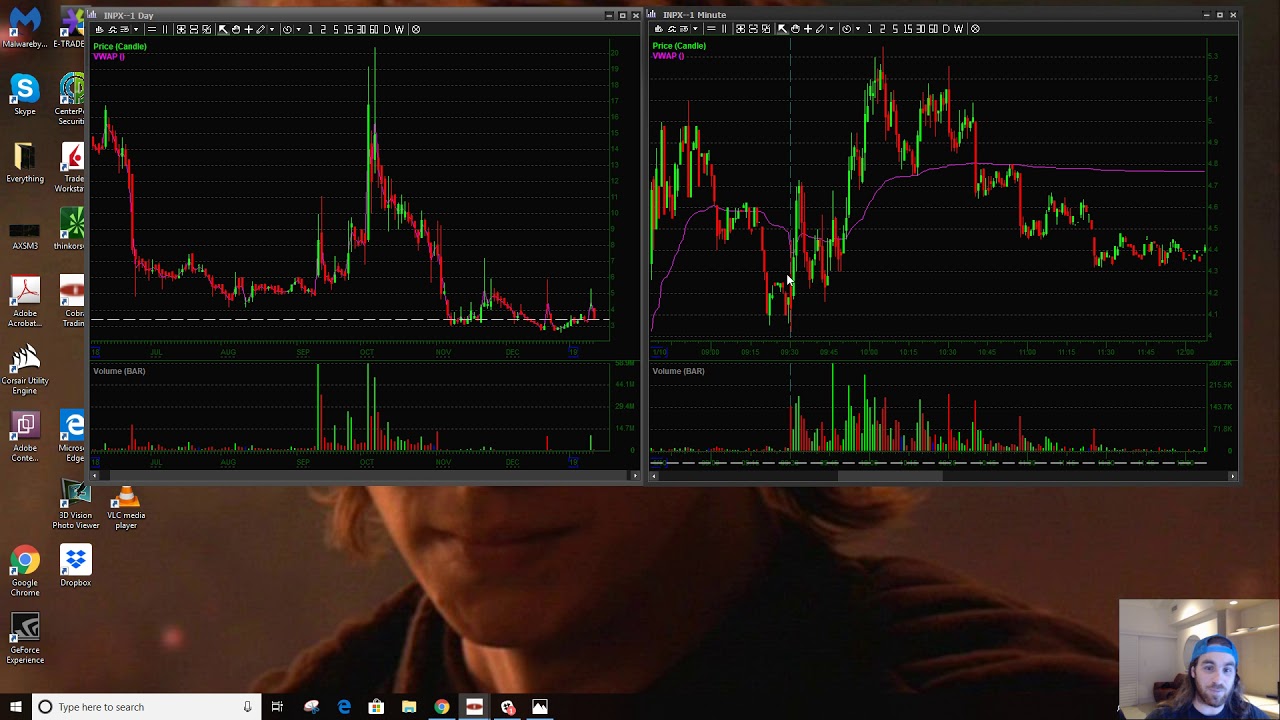Pick pencil draw tool in Minute chart toolbar
The width and height of the screenshot is (1280, 720).
(820, 29)
